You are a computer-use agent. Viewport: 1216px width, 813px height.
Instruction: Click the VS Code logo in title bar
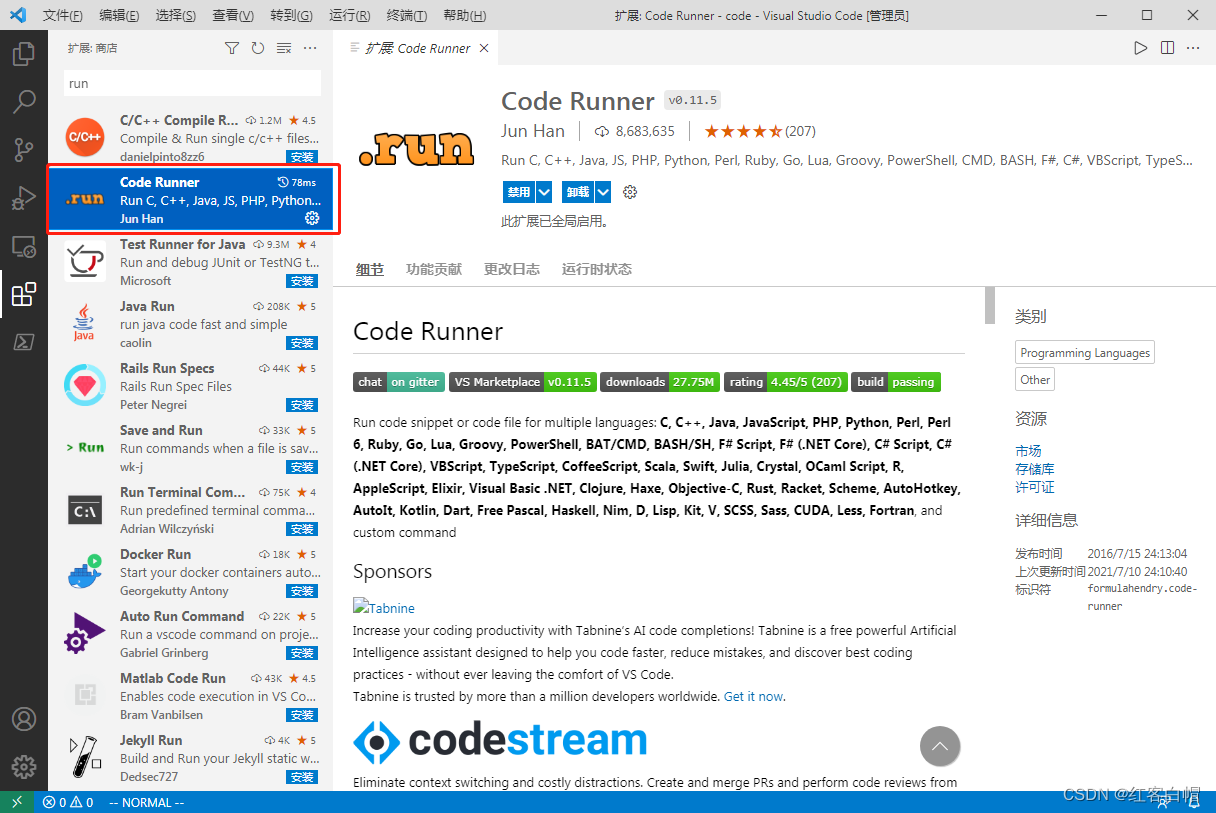[x=18, y=15]
